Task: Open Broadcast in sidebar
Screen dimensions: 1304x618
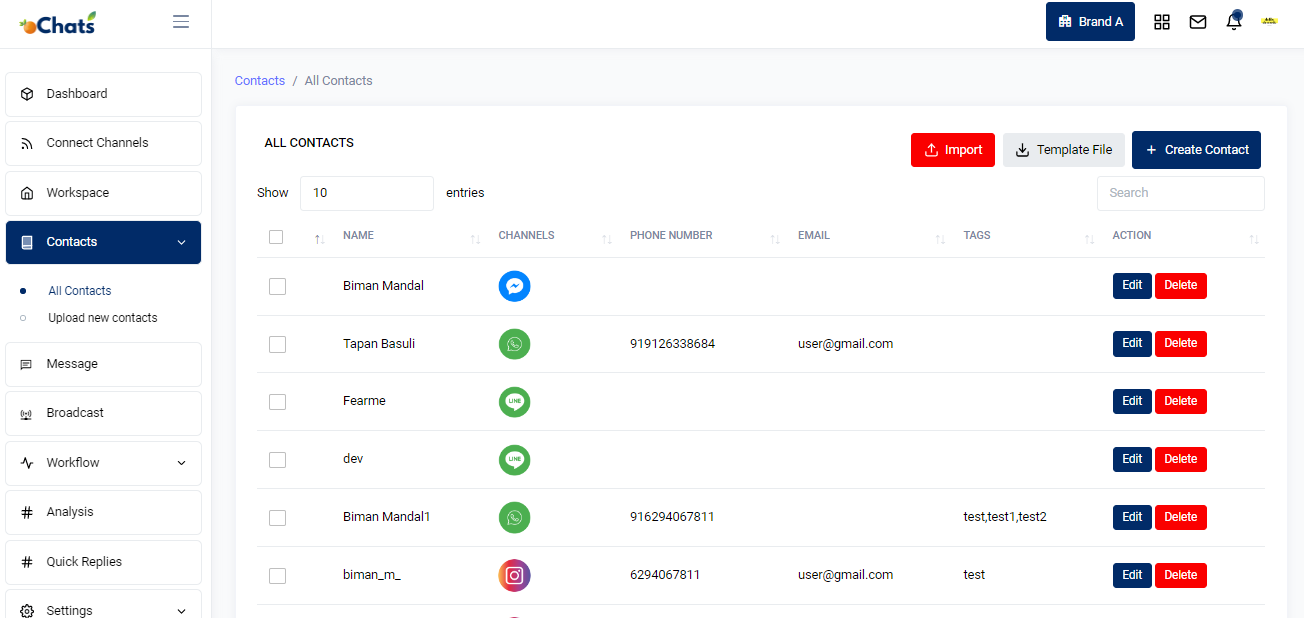Action: 104,413
